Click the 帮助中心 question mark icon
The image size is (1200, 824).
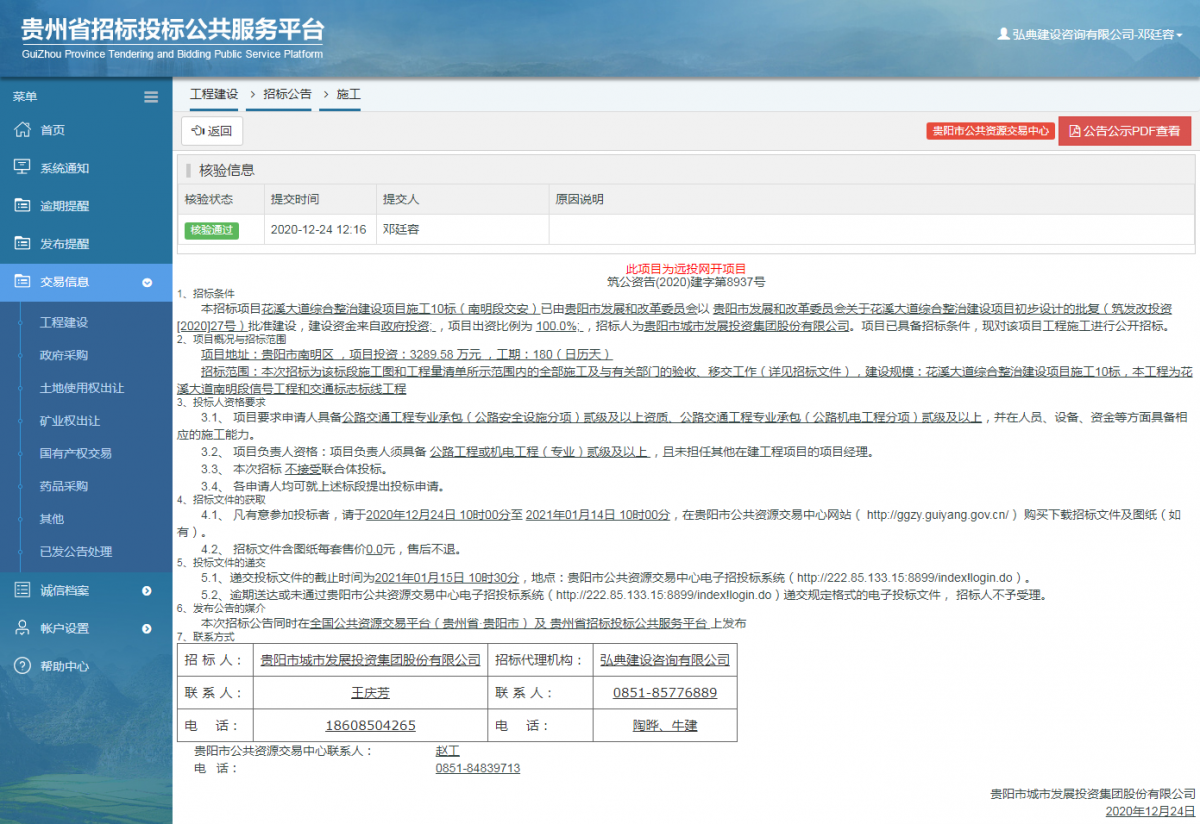coord(24,666)
